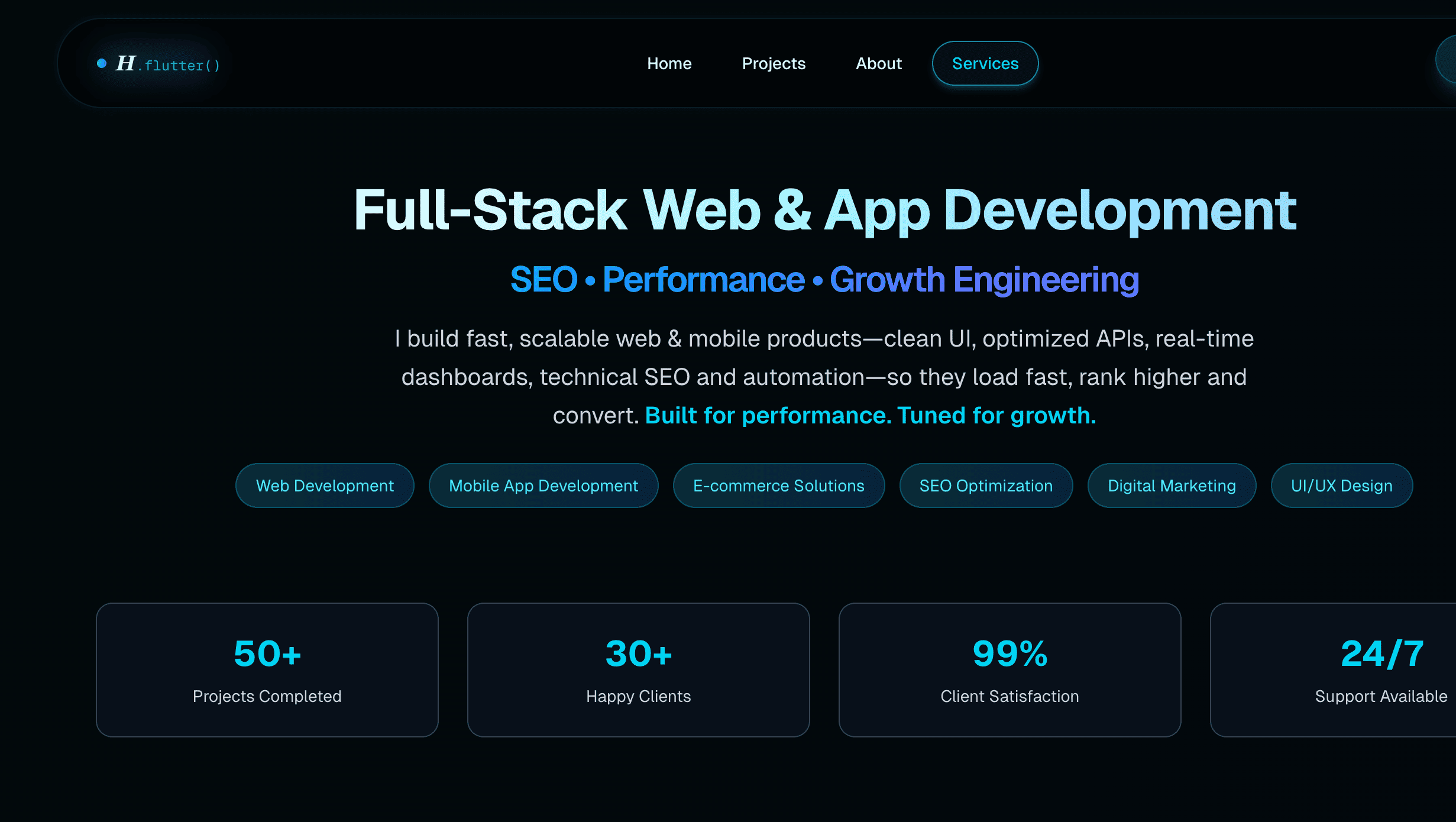Navigate to Home in the navbar
This screenshot has width=1456, height=822.
coord(669,63)
